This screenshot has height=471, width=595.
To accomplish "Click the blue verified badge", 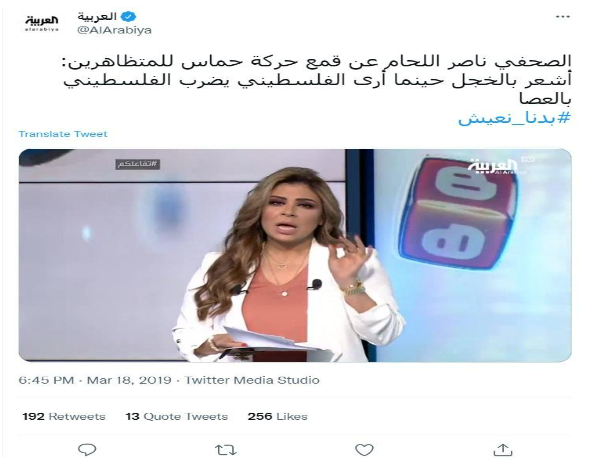I will [129, 17].
